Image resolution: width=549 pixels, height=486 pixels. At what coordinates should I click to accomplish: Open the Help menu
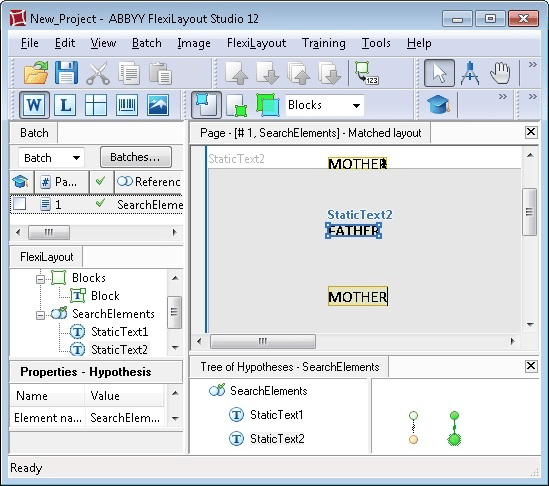click(x=419, y=43)
